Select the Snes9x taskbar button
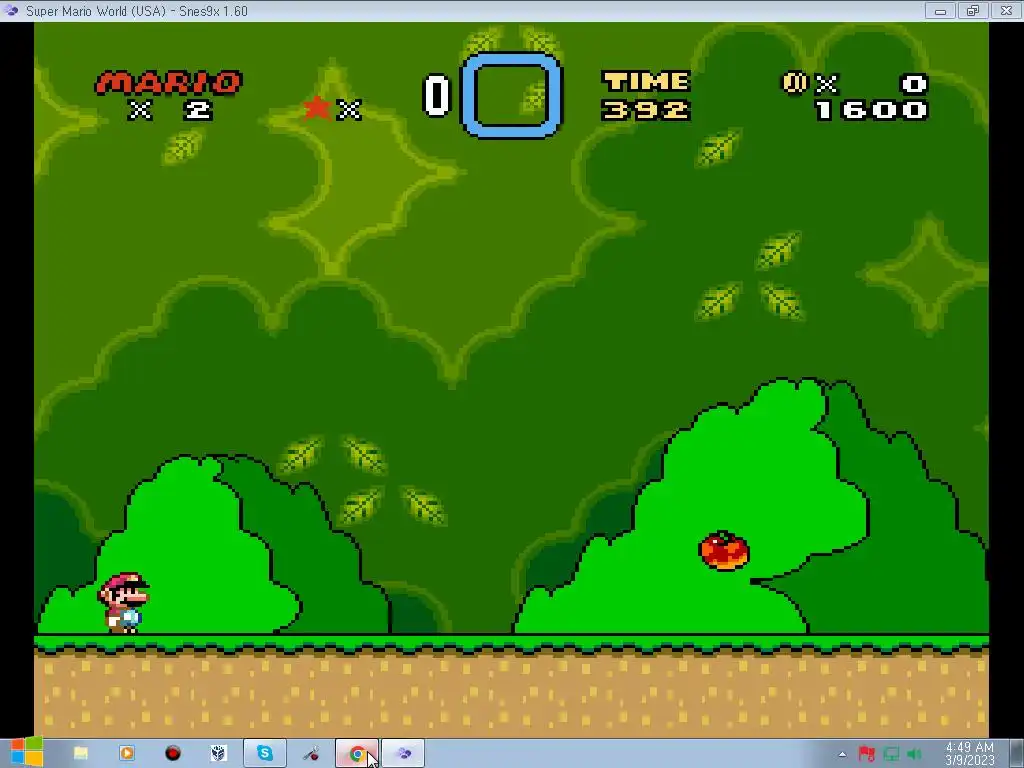The image size is (1024, 768). (x=403, y=754)
